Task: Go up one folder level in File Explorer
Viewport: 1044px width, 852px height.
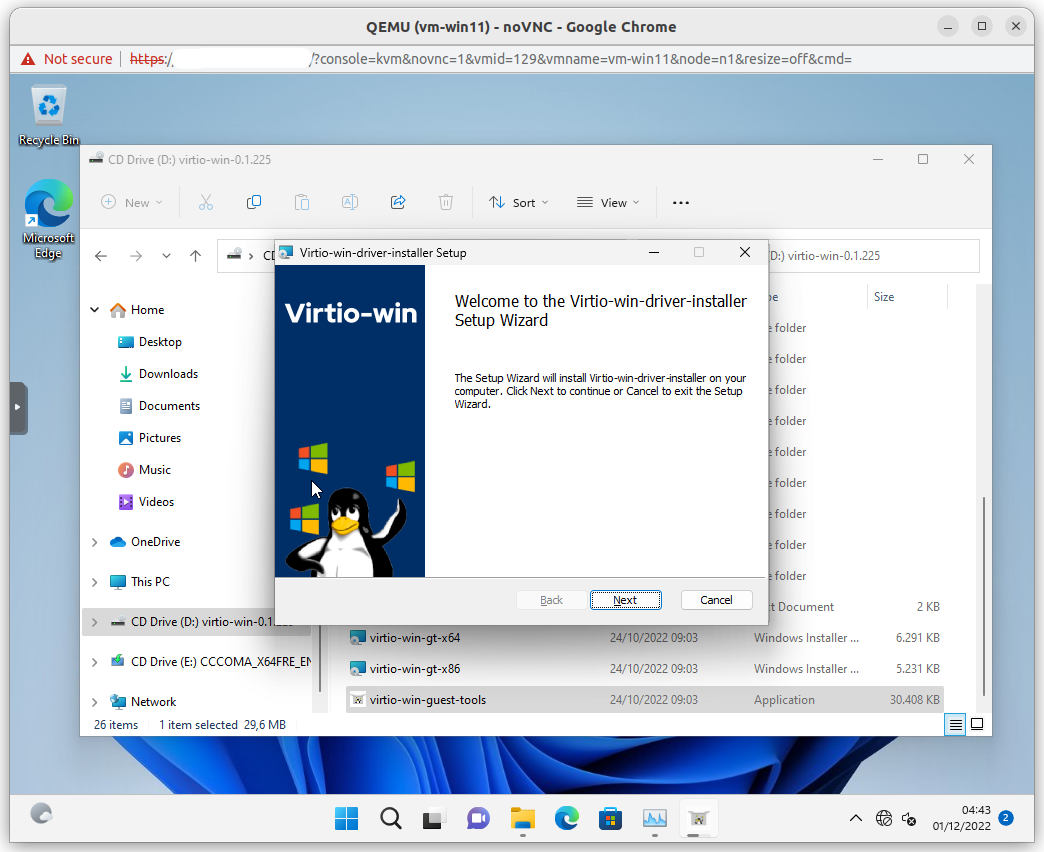Action: coord(195,256)
